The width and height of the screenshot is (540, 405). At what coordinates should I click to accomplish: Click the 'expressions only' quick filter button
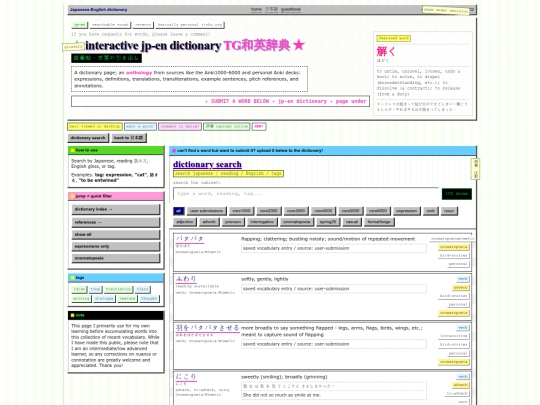116,246
